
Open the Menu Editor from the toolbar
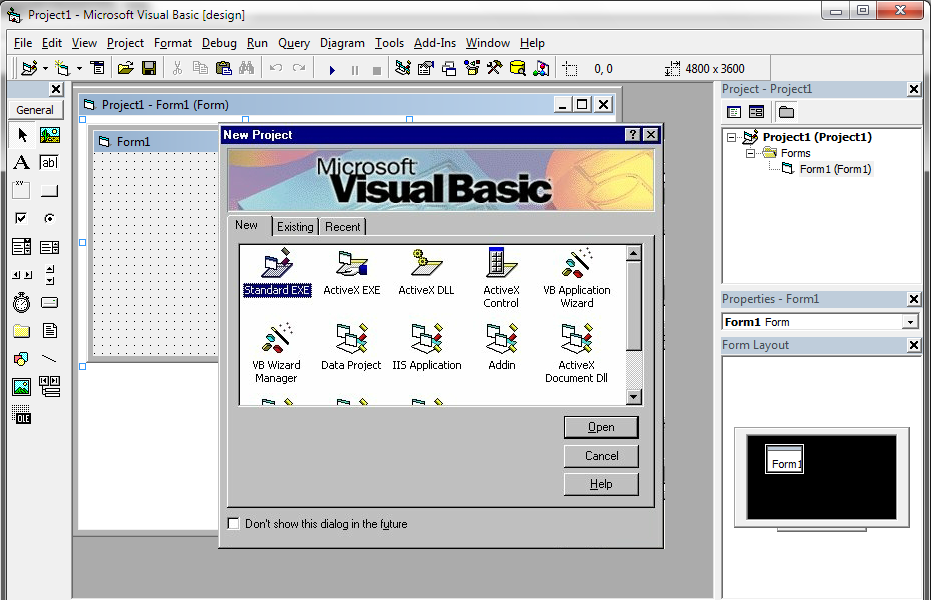click(x=97, y=67)
